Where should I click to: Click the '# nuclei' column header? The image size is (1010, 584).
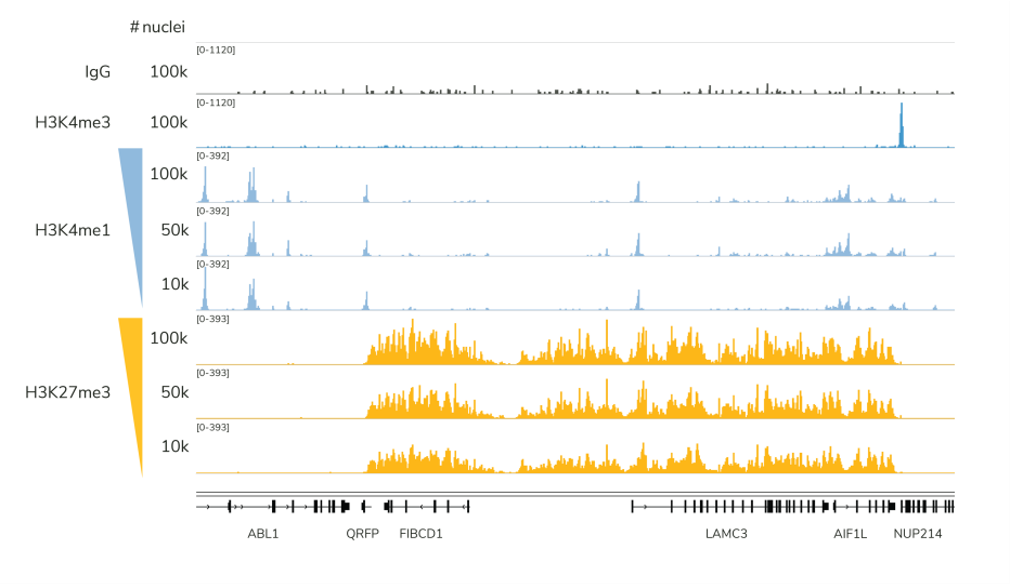[x=157, y=27]
